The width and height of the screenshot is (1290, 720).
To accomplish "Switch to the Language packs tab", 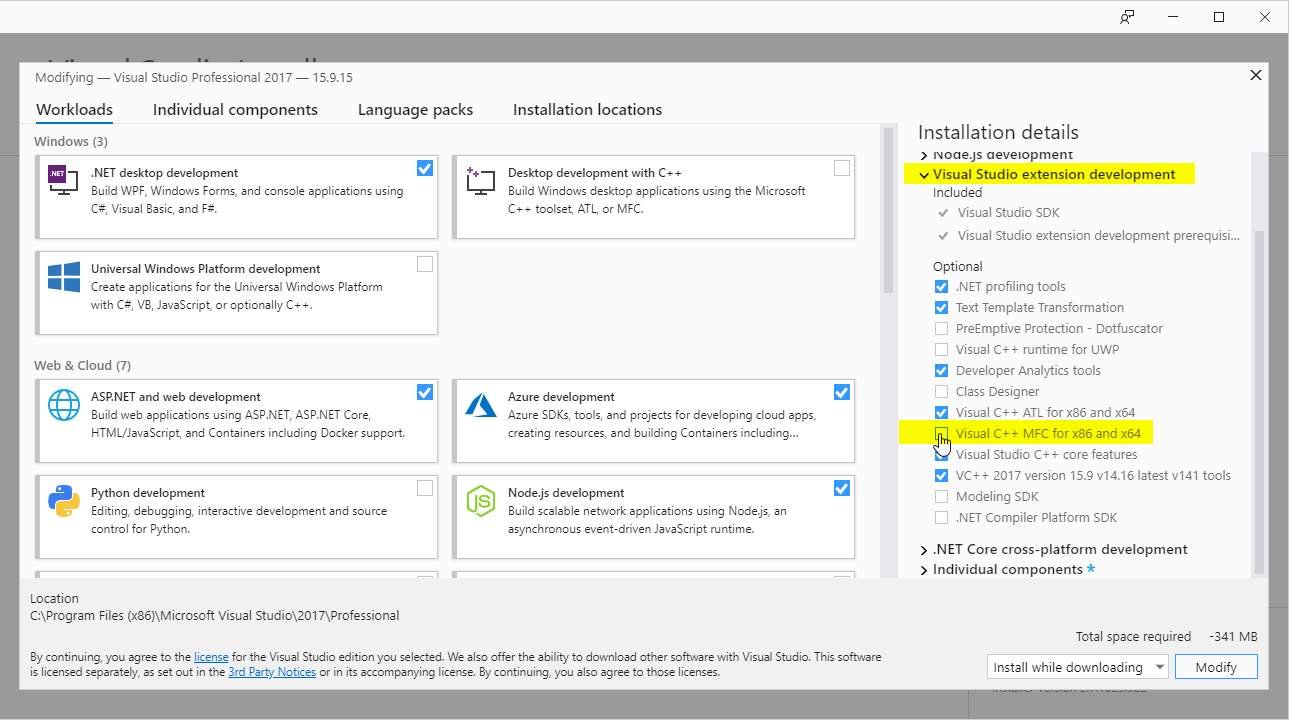I will [415, 110].
